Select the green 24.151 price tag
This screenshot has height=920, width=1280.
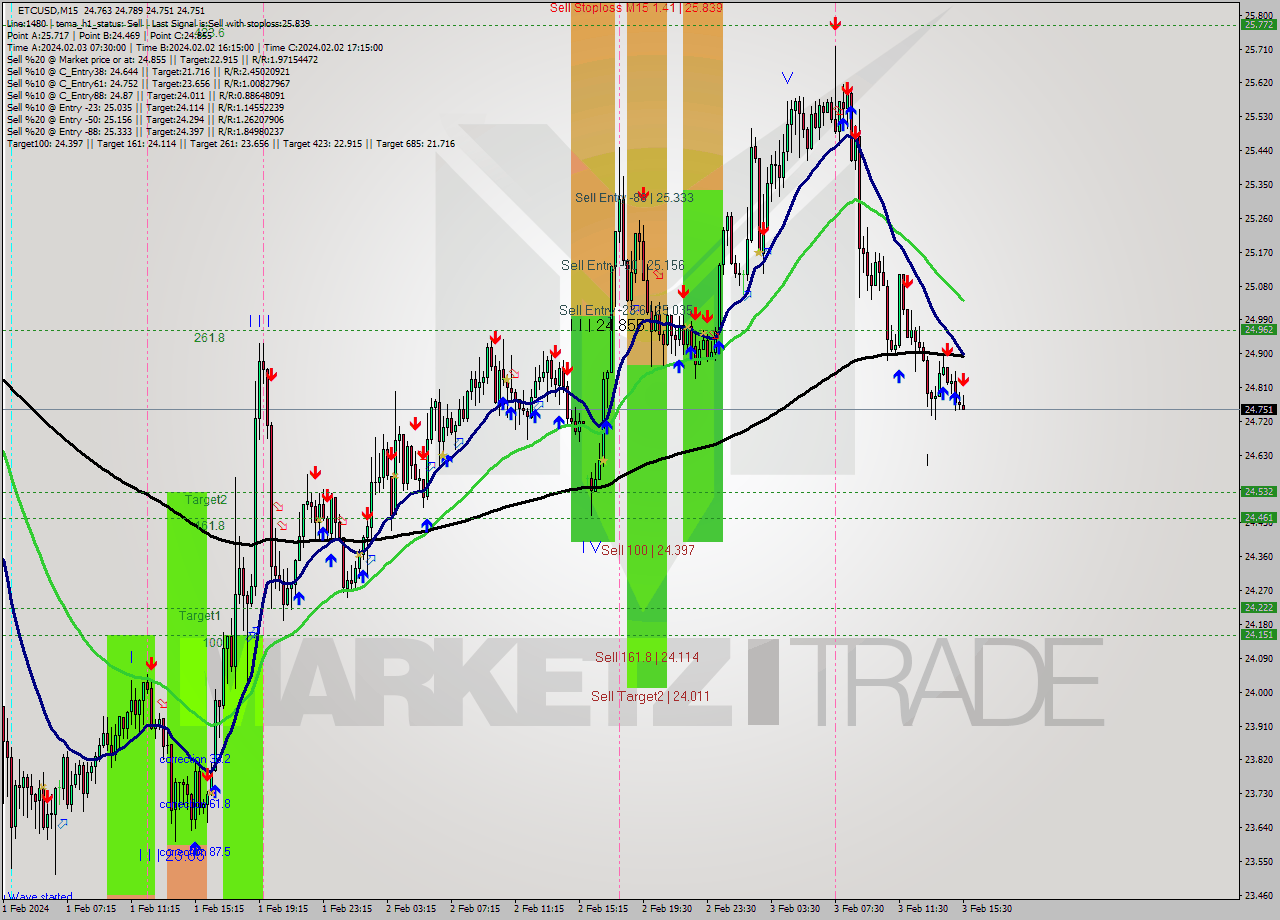tap(1258, 634)
